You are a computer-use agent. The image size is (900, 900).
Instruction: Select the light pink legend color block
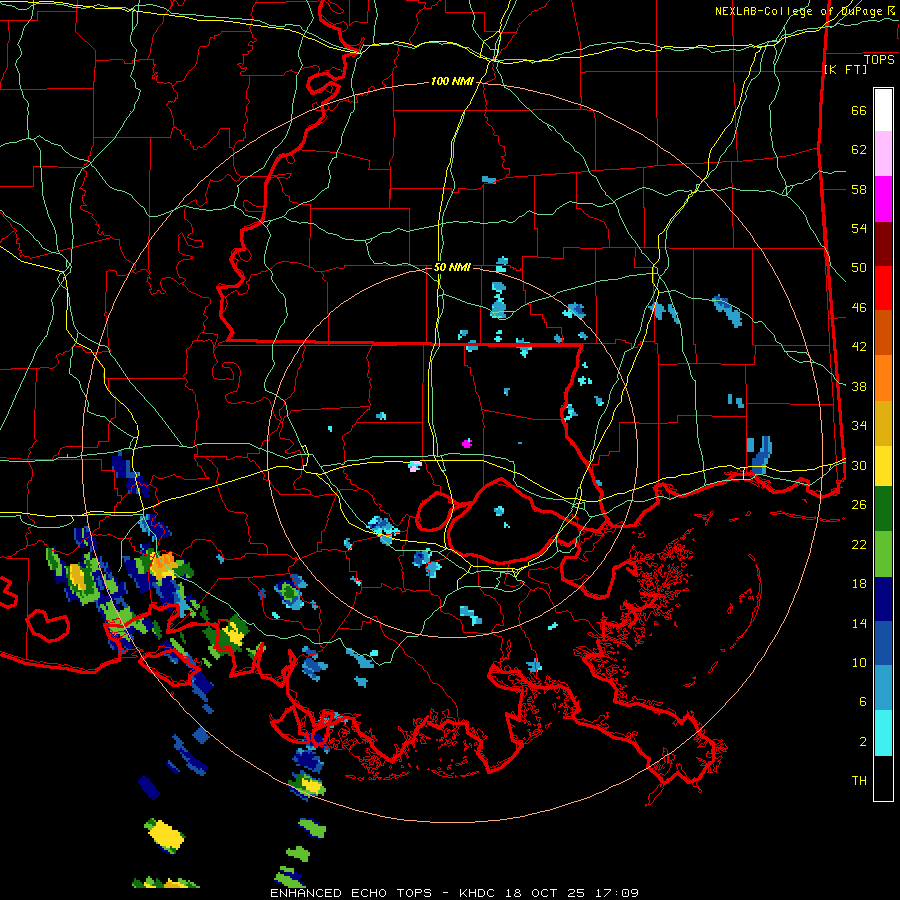[883, 154]
